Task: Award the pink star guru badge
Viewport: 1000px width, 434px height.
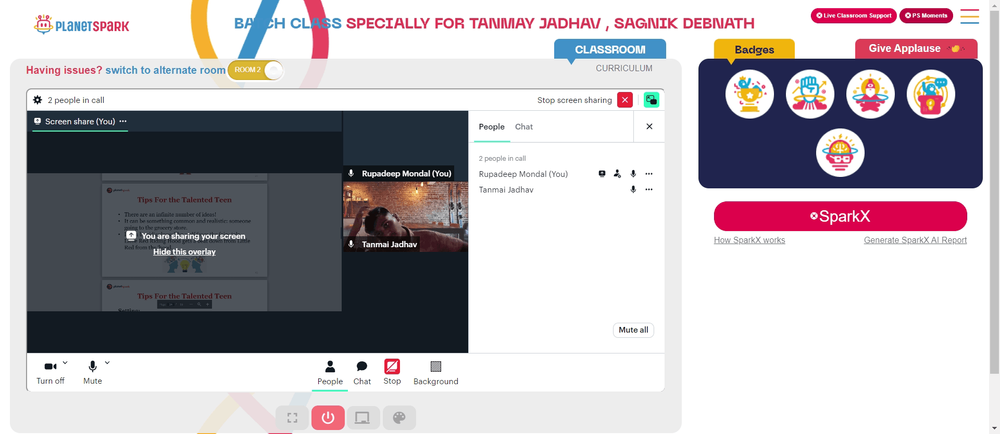Action: (x=871, y=94)
